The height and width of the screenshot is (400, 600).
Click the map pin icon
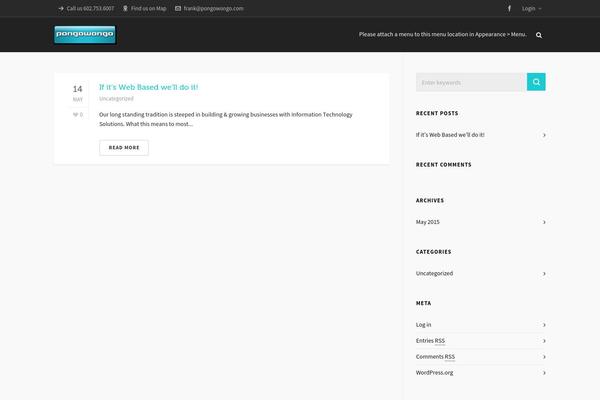point(125,8)
